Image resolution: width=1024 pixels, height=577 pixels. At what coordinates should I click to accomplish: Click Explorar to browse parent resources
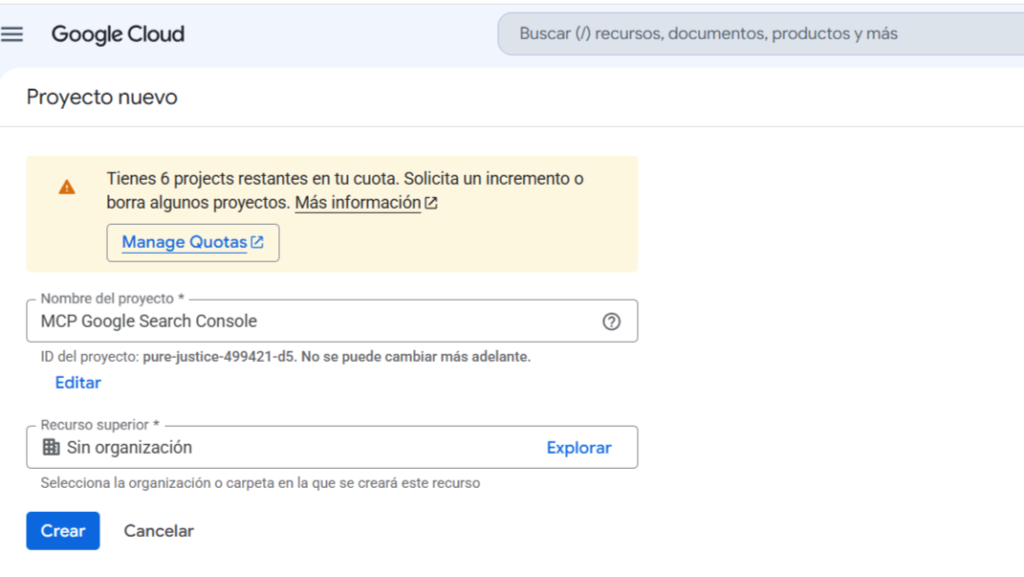pyautogui.click(x=579, y=448)
